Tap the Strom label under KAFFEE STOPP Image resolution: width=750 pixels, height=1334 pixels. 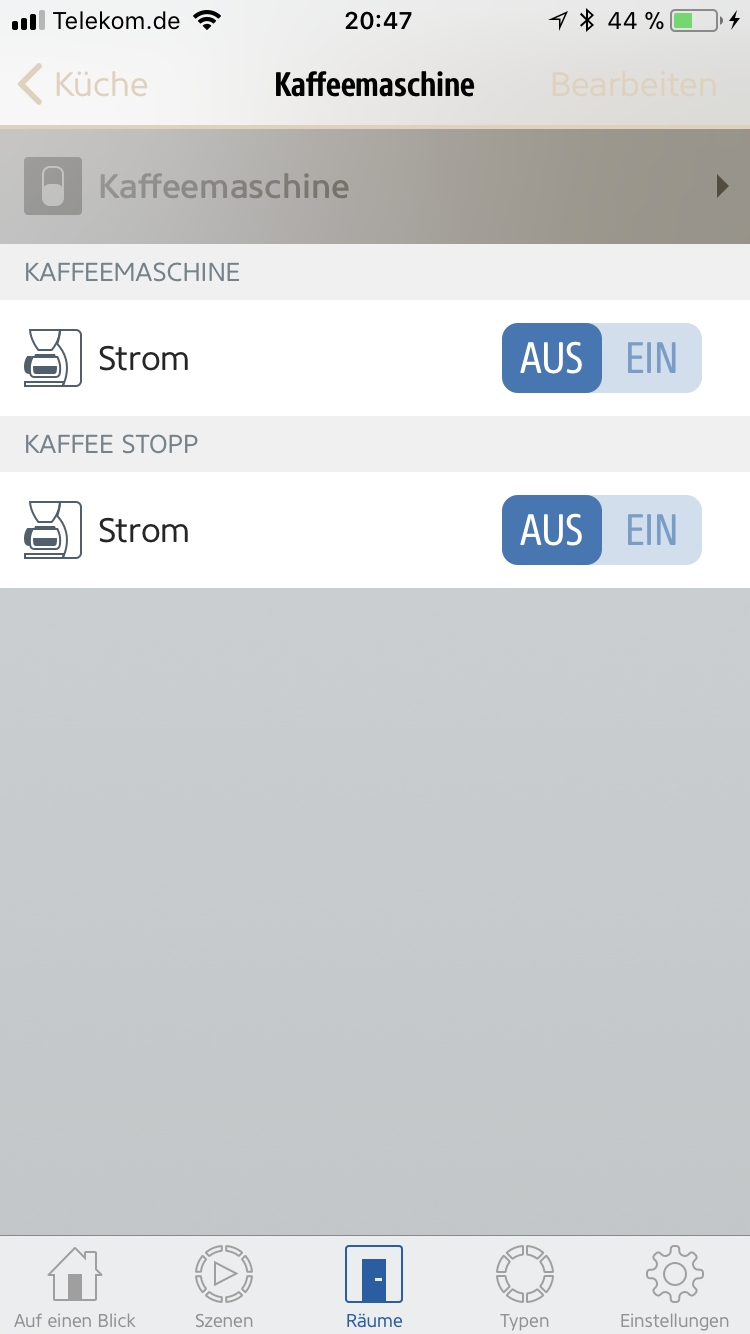coord(143,530)
